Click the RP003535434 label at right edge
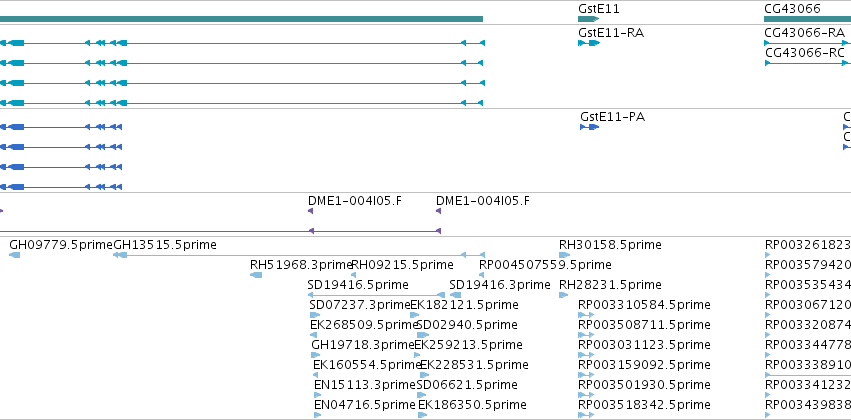Image resolution: width=851 pixels, height=420 pixels. click(808, 285)
